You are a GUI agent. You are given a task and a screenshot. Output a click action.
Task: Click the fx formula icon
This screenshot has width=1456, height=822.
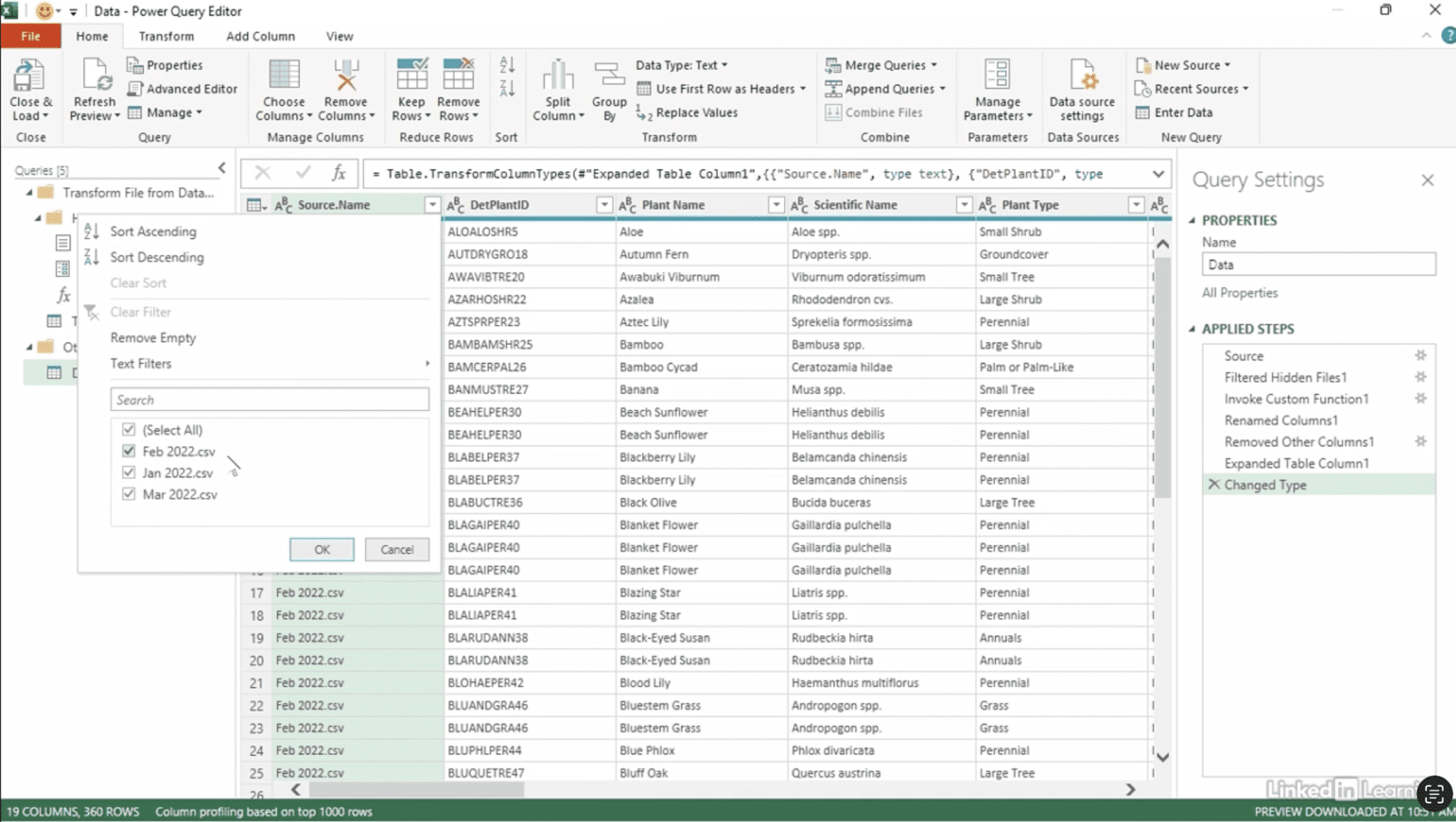coord(339,174)
